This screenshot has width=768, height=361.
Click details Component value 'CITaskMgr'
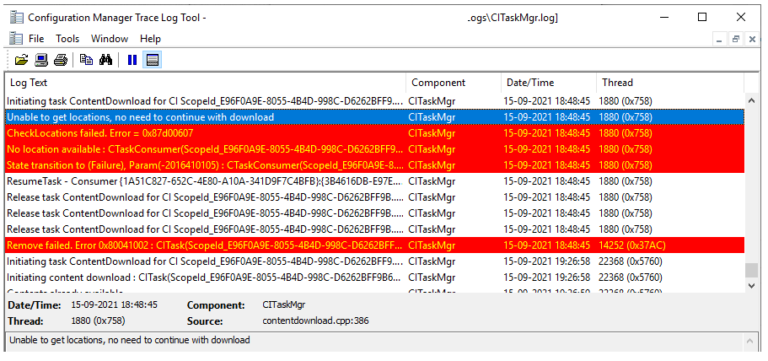coord(284,305)
